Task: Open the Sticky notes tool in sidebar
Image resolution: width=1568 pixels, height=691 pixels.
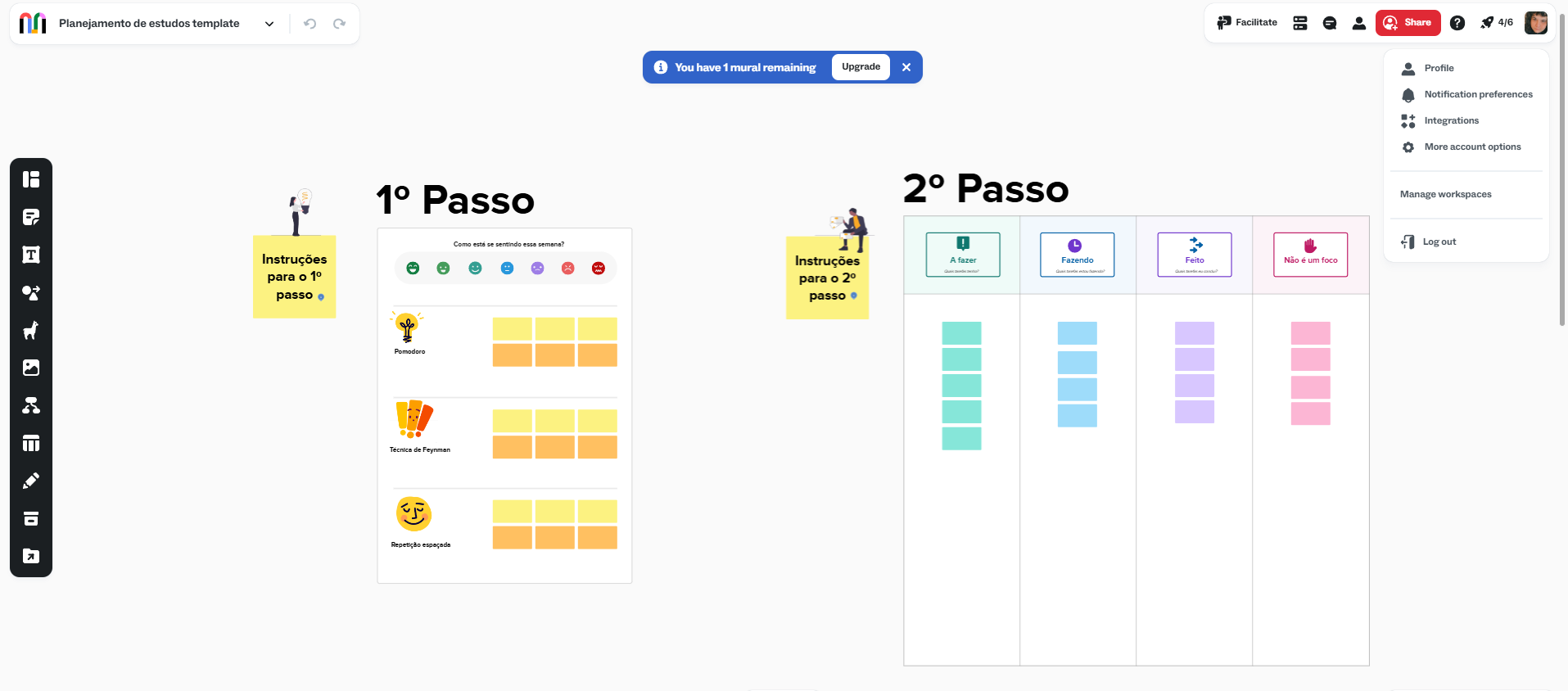Action: (31, 217)
